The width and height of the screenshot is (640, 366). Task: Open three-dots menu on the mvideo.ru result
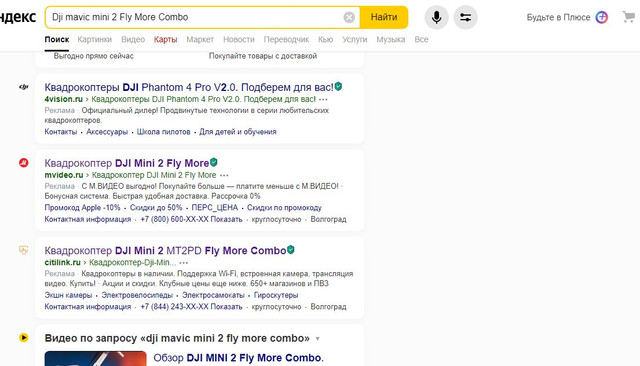[x=224, y=175]
